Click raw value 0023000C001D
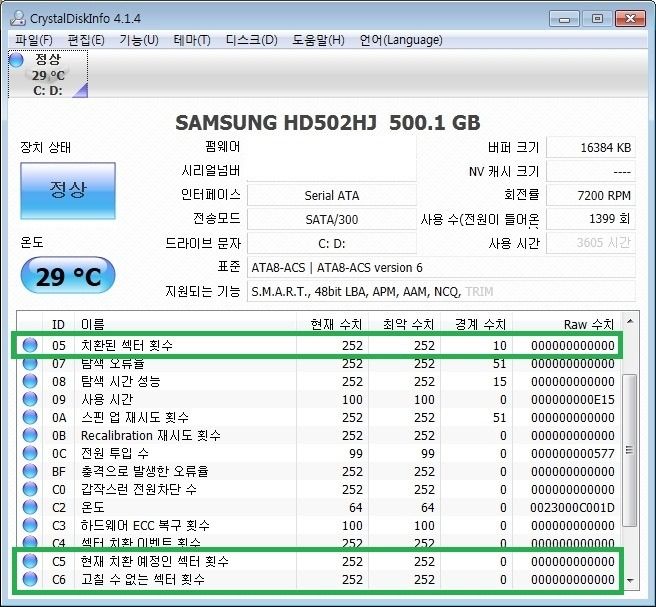Image resolution: width=656 pixels, height=607 pixels. pyautogui.click(x=572, y=507)
